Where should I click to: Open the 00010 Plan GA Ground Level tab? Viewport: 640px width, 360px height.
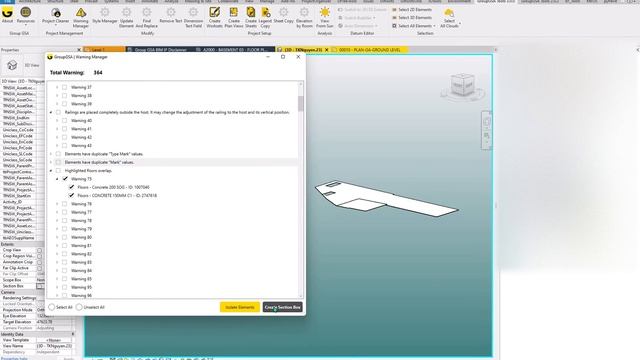pos(369,50)
